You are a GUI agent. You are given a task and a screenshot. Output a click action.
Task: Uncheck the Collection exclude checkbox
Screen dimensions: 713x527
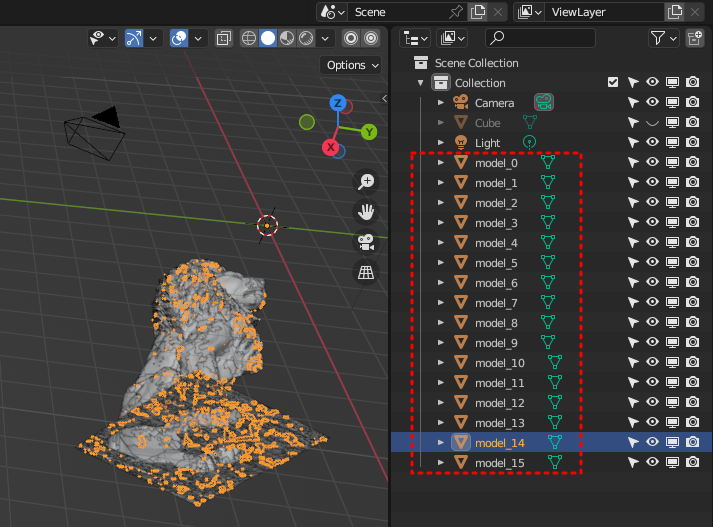point(613,82)
